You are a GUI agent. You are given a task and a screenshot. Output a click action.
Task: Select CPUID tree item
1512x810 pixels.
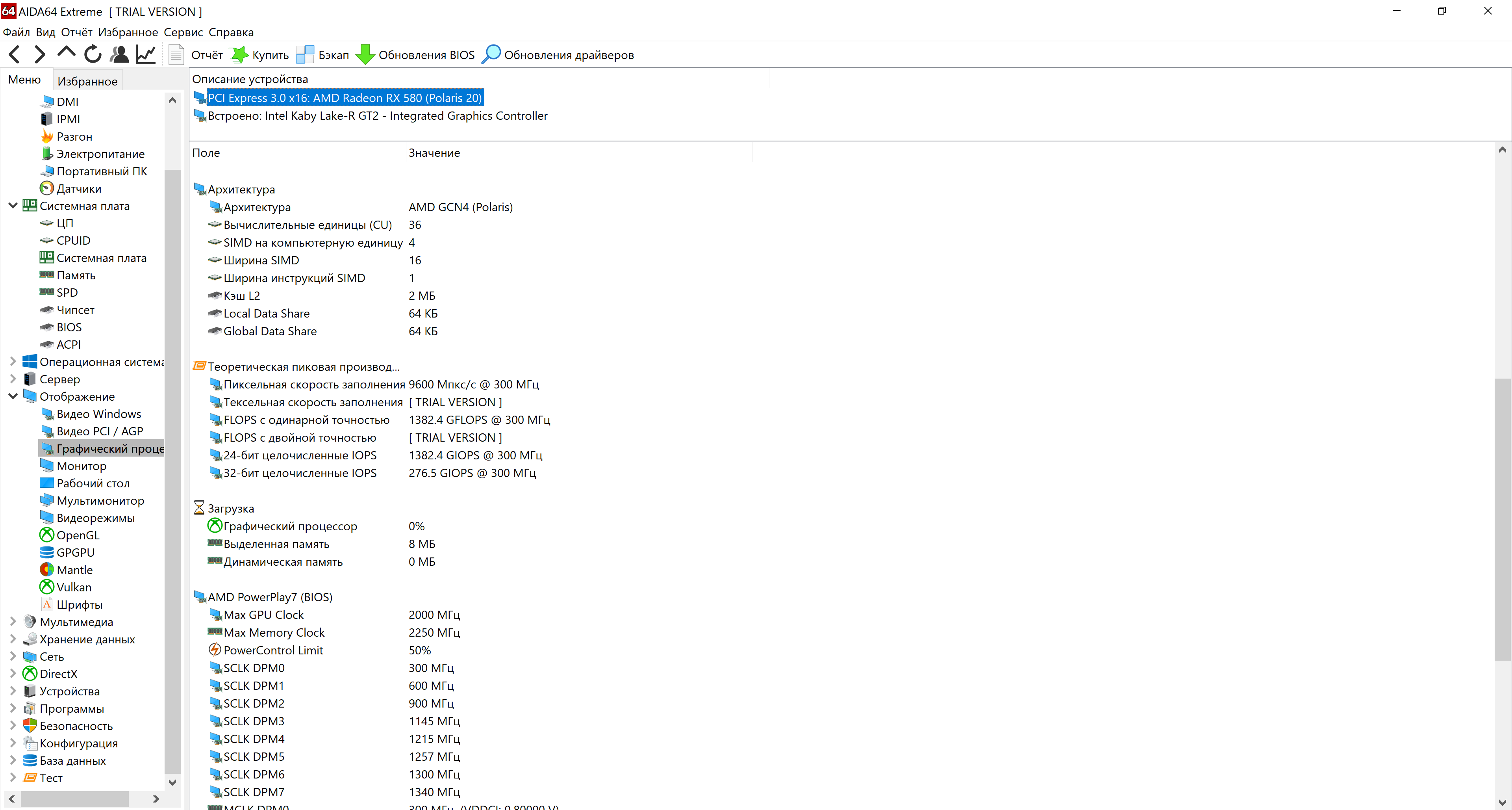[65, 240]
